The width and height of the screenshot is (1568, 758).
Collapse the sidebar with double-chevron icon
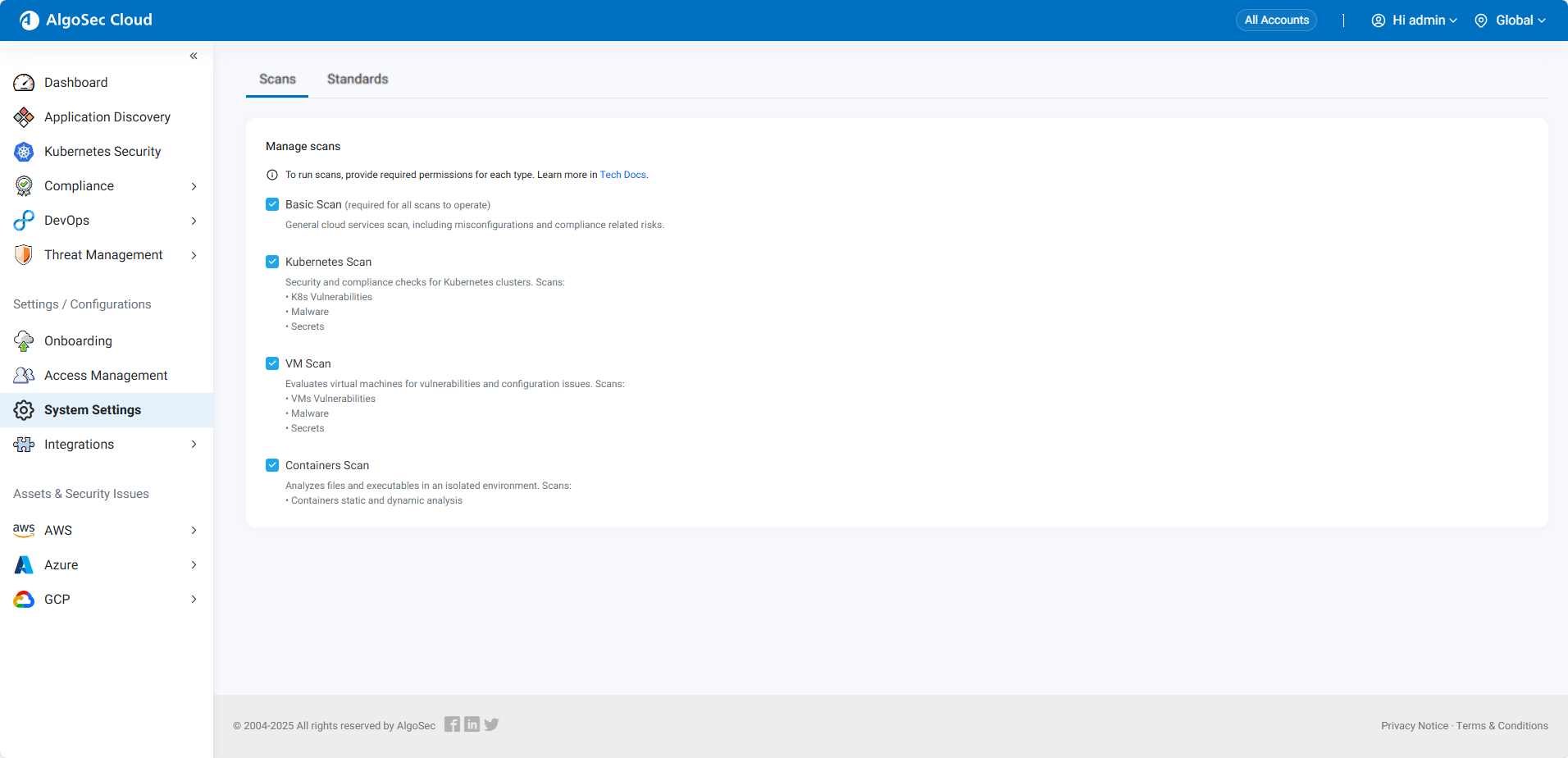pos(194,56)
